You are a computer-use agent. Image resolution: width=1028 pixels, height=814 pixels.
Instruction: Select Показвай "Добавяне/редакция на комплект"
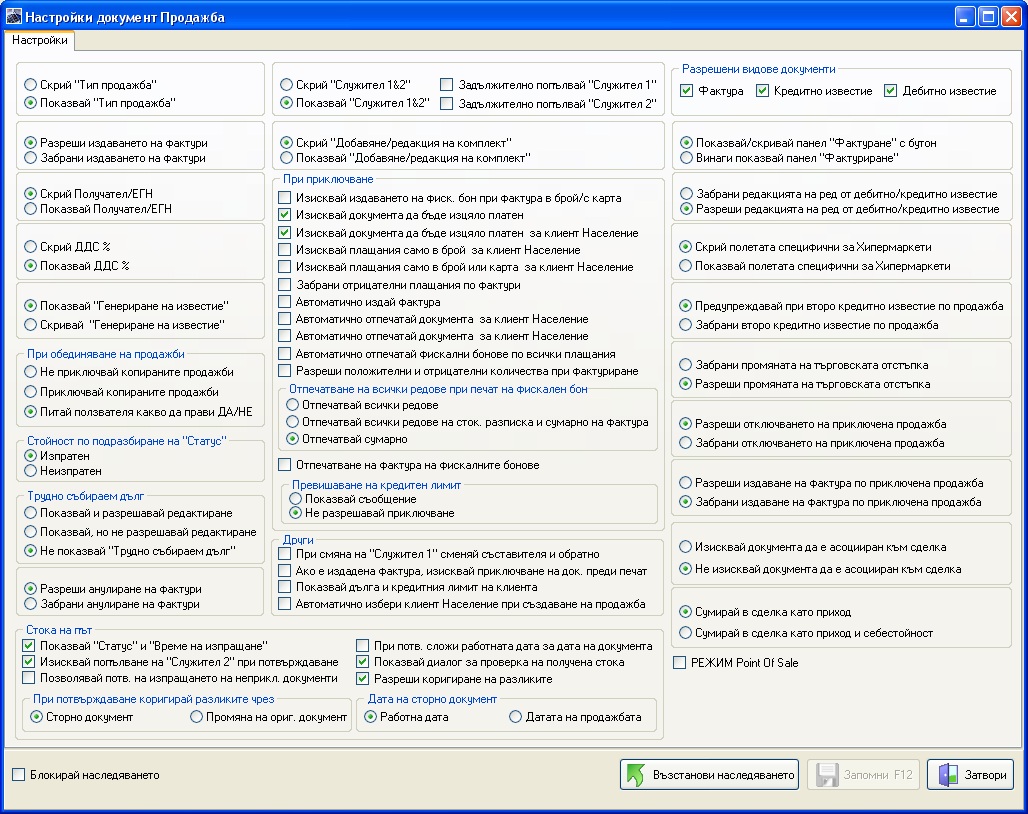pos(287,158)
